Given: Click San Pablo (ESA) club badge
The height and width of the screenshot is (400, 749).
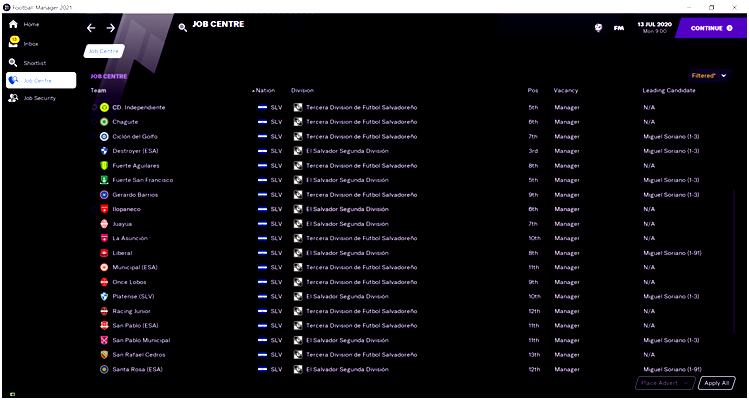Looking at the screenshot, I should [104, 325].
